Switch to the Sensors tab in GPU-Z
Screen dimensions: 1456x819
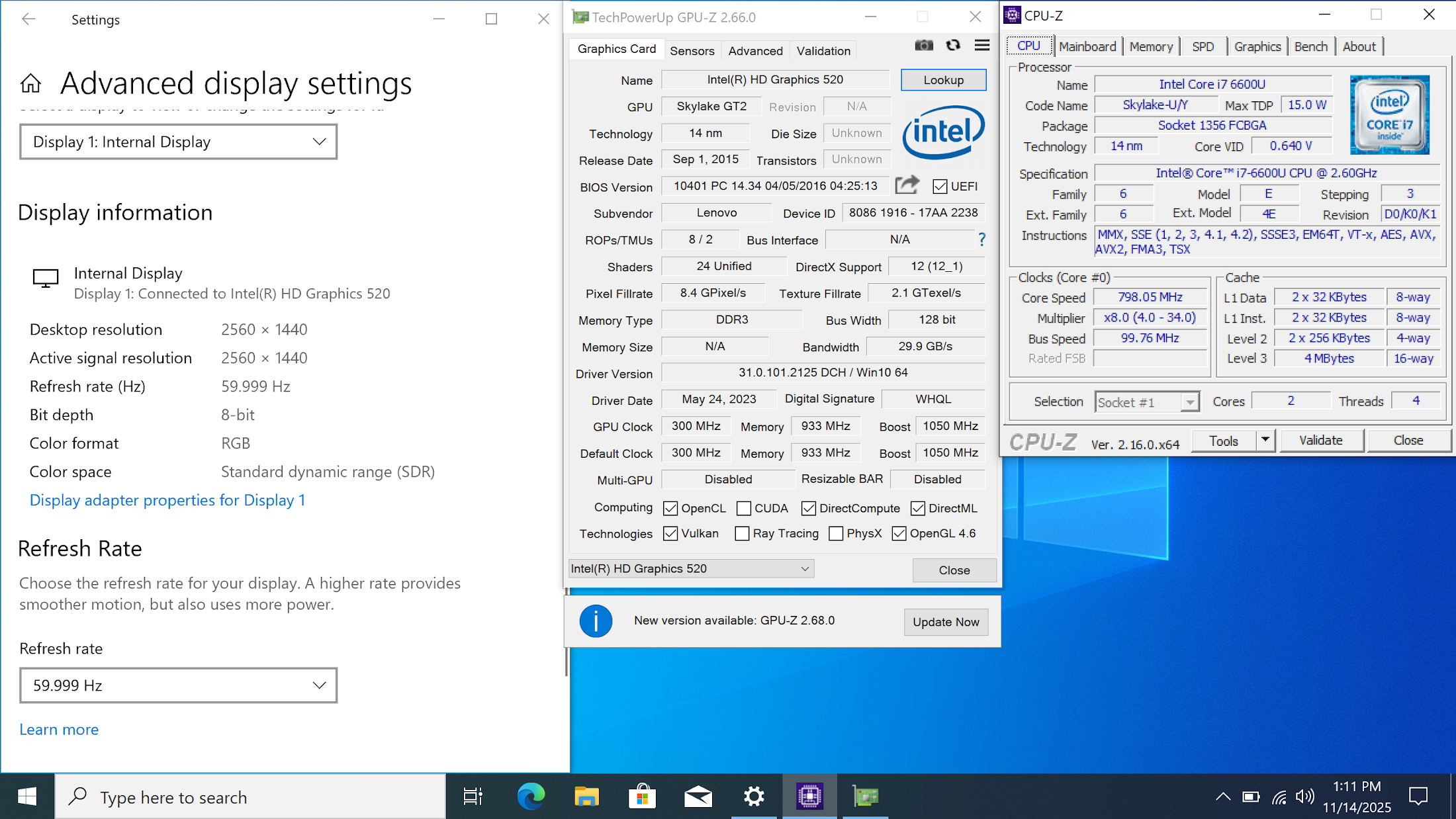point(692,51)
